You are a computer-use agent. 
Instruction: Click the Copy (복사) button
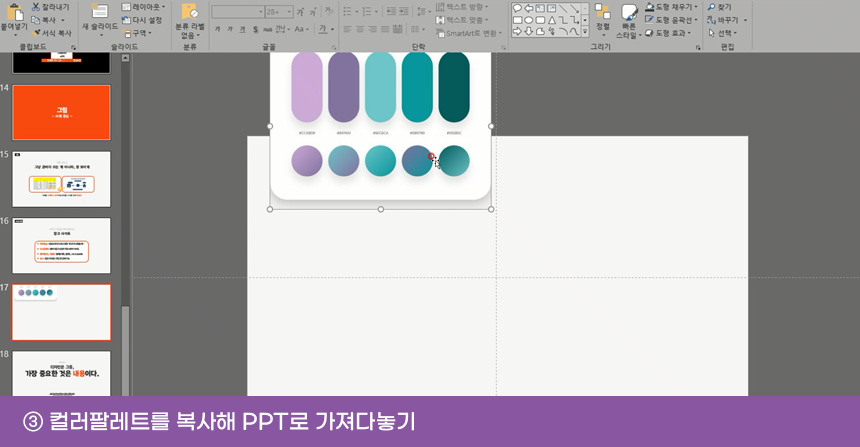point(44,20)
